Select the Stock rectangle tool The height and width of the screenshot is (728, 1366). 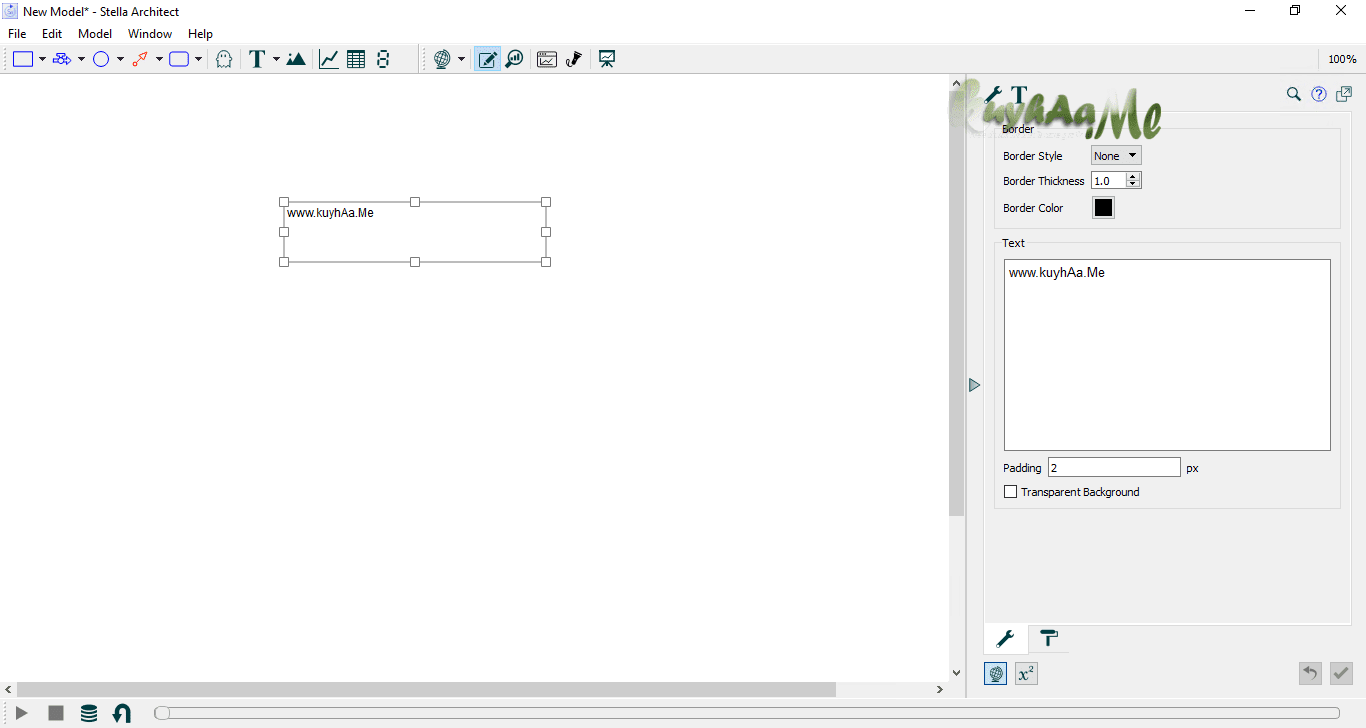click(x=23, y=60)
